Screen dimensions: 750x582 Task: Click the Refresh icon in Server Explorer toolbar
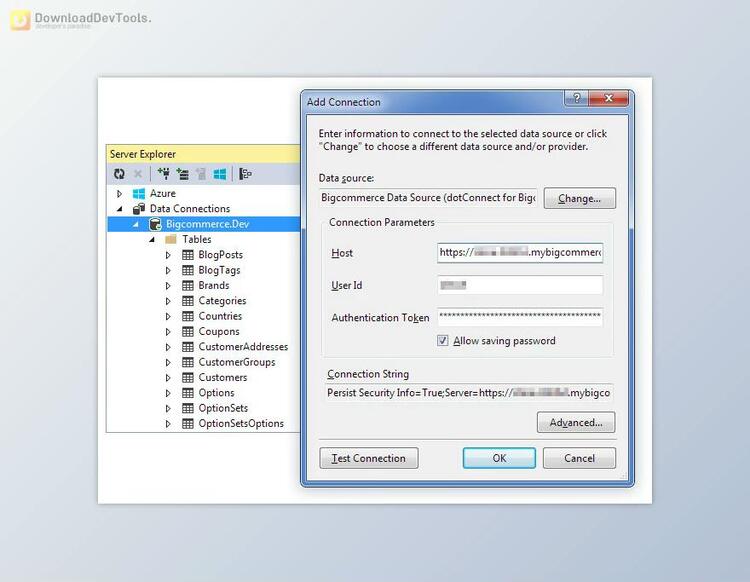pos(119,174)
